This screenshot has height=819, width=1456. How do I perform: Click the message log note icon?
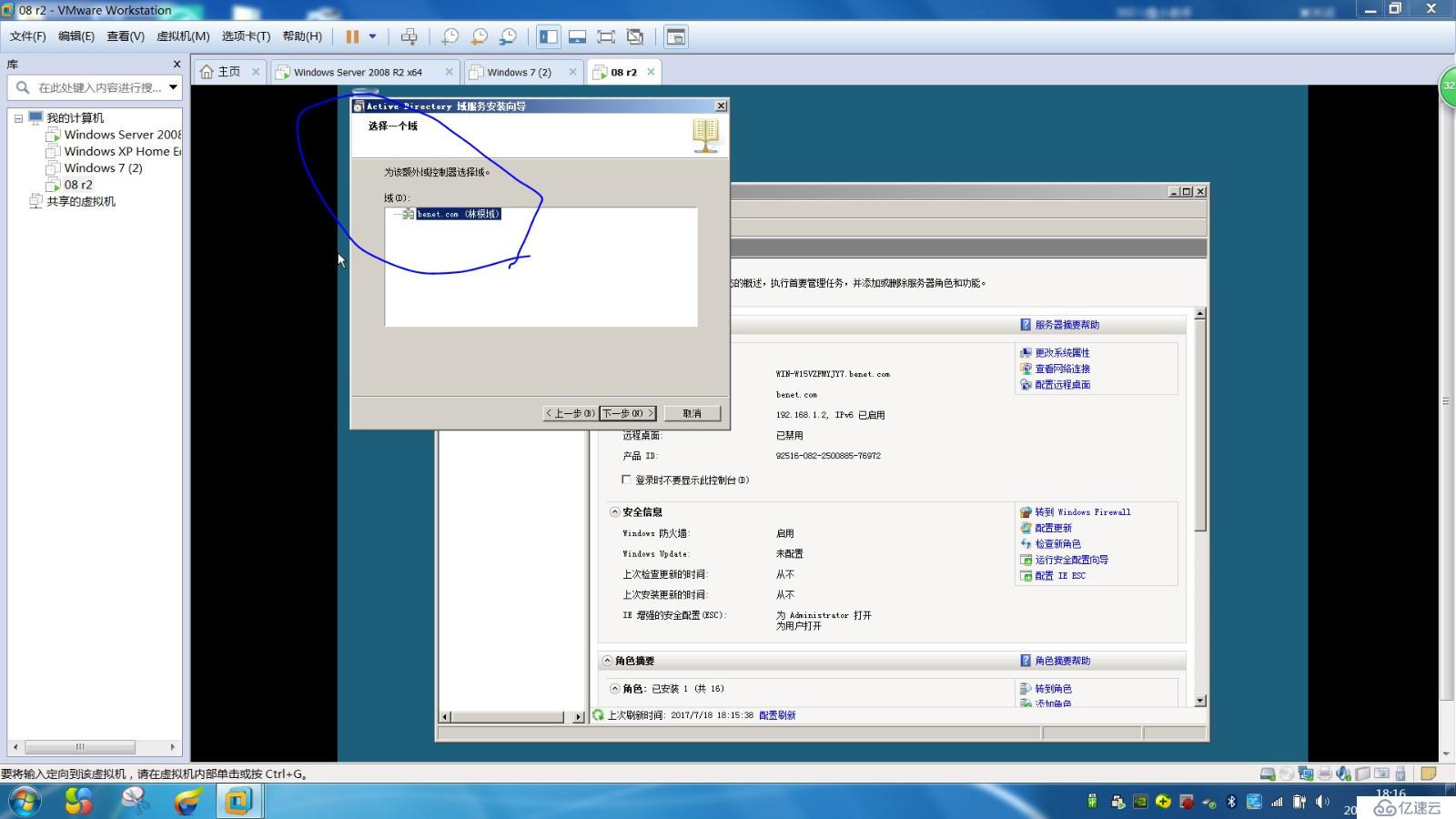point(1428,774)
